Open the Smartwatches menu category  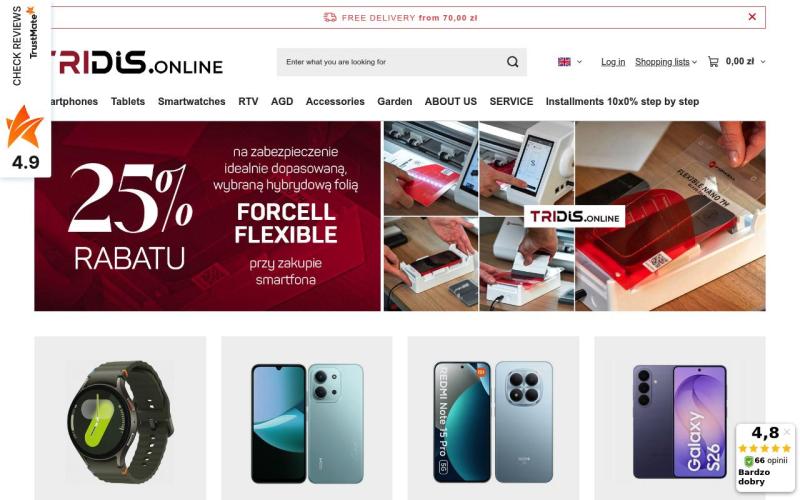(191, 102)
